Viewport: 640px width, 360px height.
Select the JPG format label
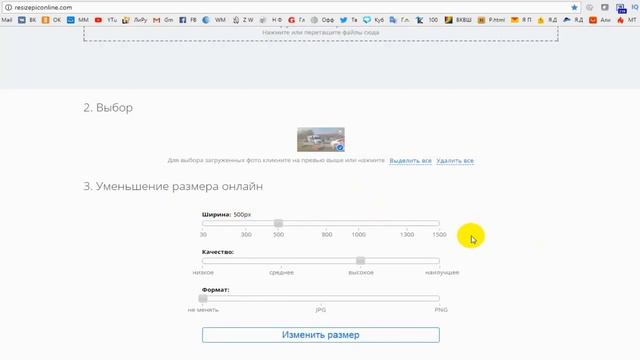(321, 310)
